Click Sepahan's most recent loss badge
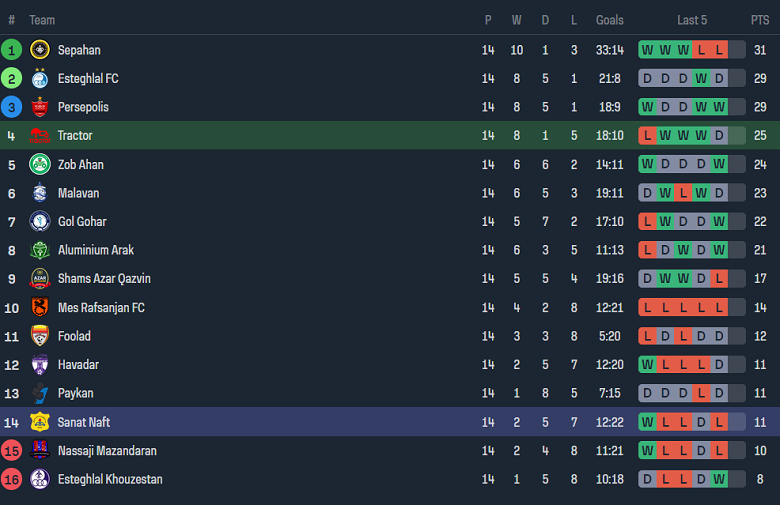The image size is (780, 505). [719, 50]
